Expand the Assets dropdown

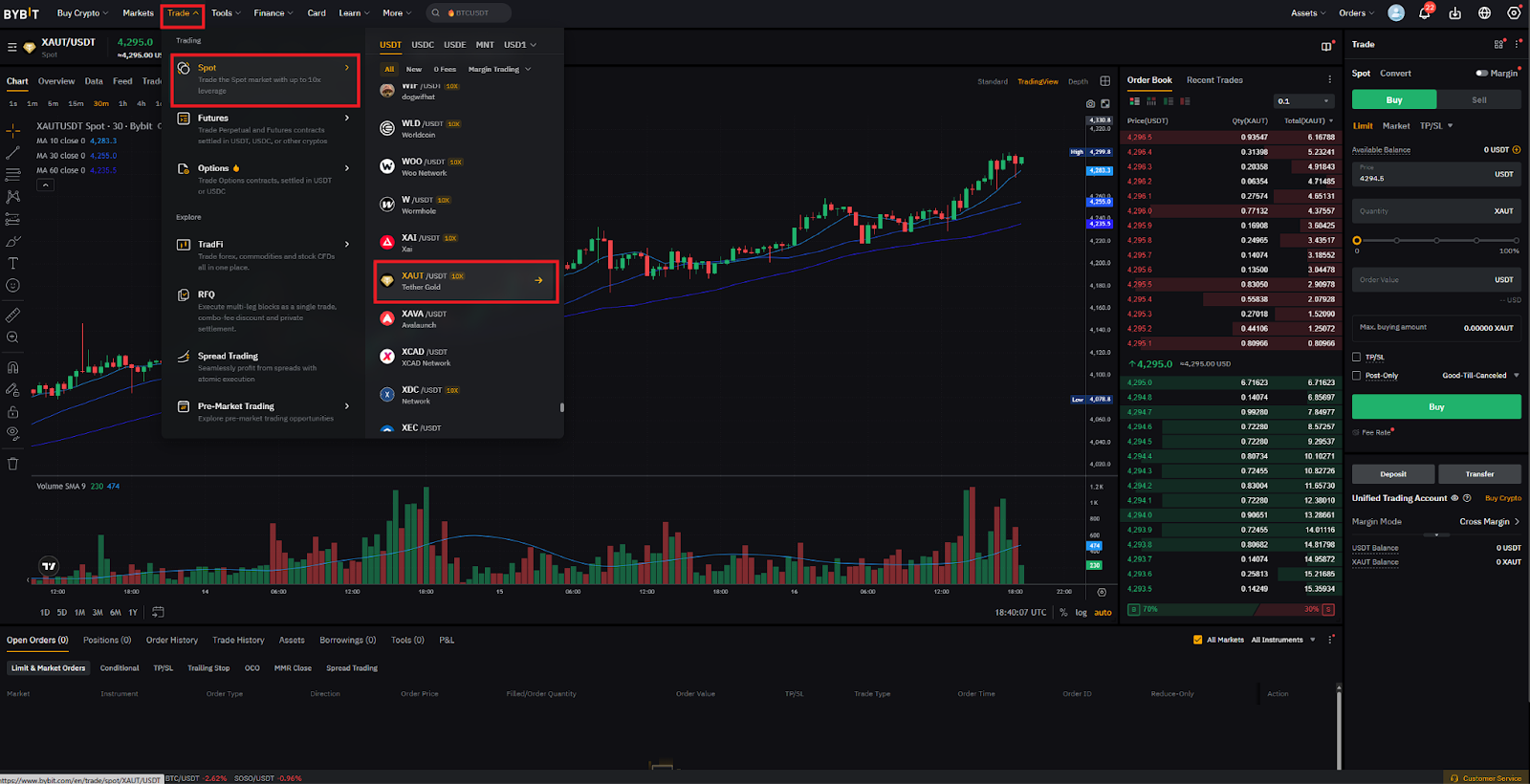click(x=1308, y=13)
